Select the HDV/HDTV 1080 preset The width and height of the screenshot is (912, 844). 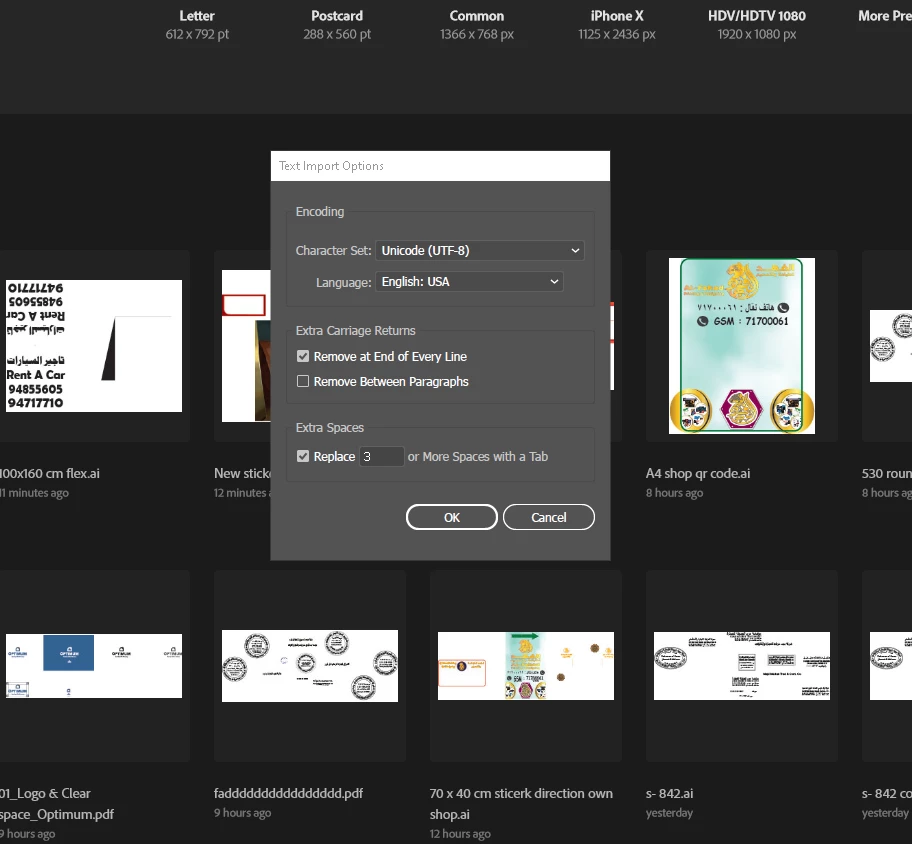757,25
